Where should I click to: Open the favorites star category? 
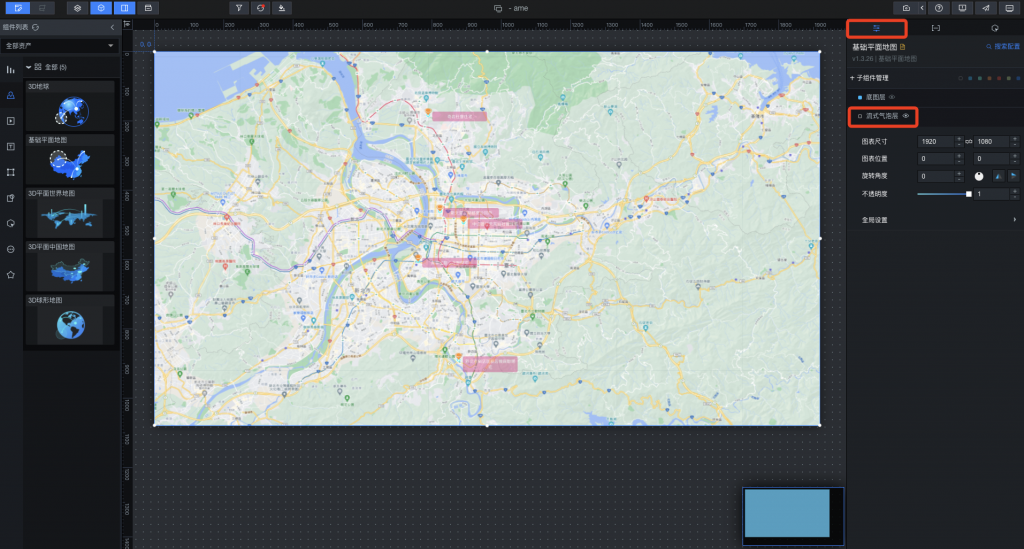(10, 275)
